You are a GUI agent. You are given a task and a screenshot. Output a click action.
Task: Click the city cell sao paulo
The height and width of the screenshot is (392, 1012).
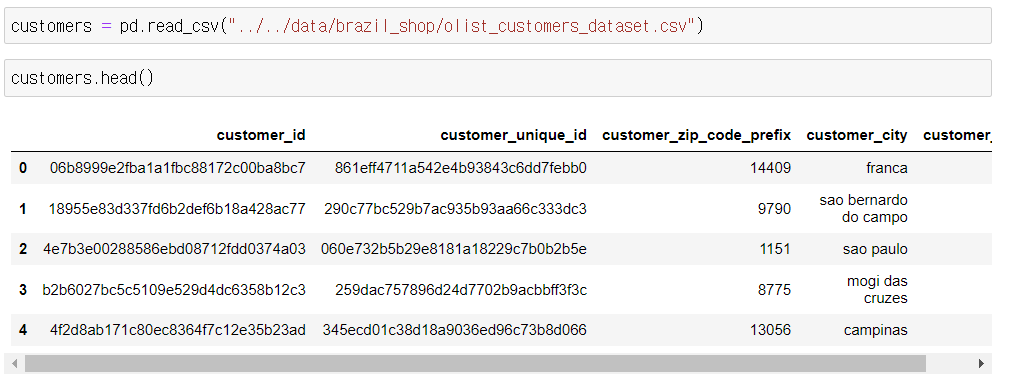pos(875,249)
